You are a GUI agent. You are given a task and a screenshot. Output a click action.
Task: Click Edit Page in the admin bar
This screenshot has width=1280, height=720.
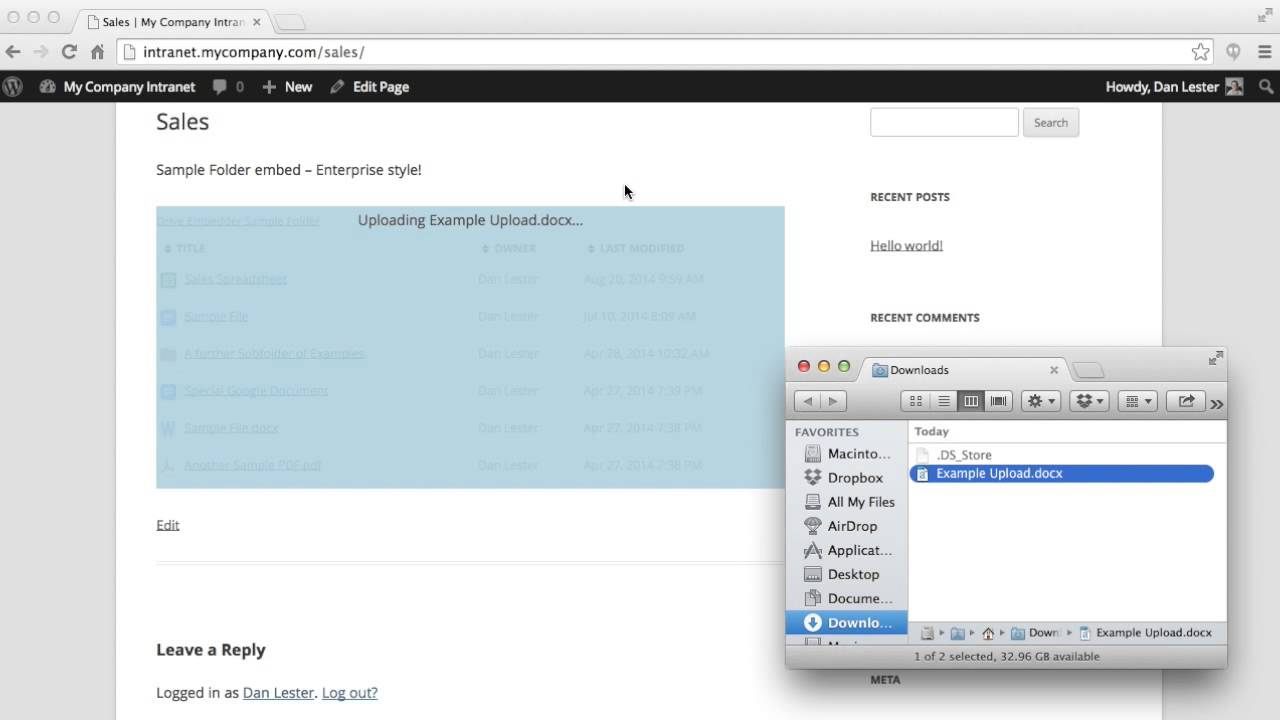369,87
